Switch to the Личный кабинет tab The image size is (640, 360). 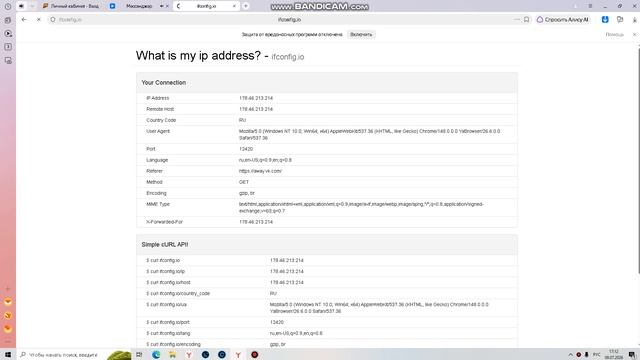tap(71, 6)
